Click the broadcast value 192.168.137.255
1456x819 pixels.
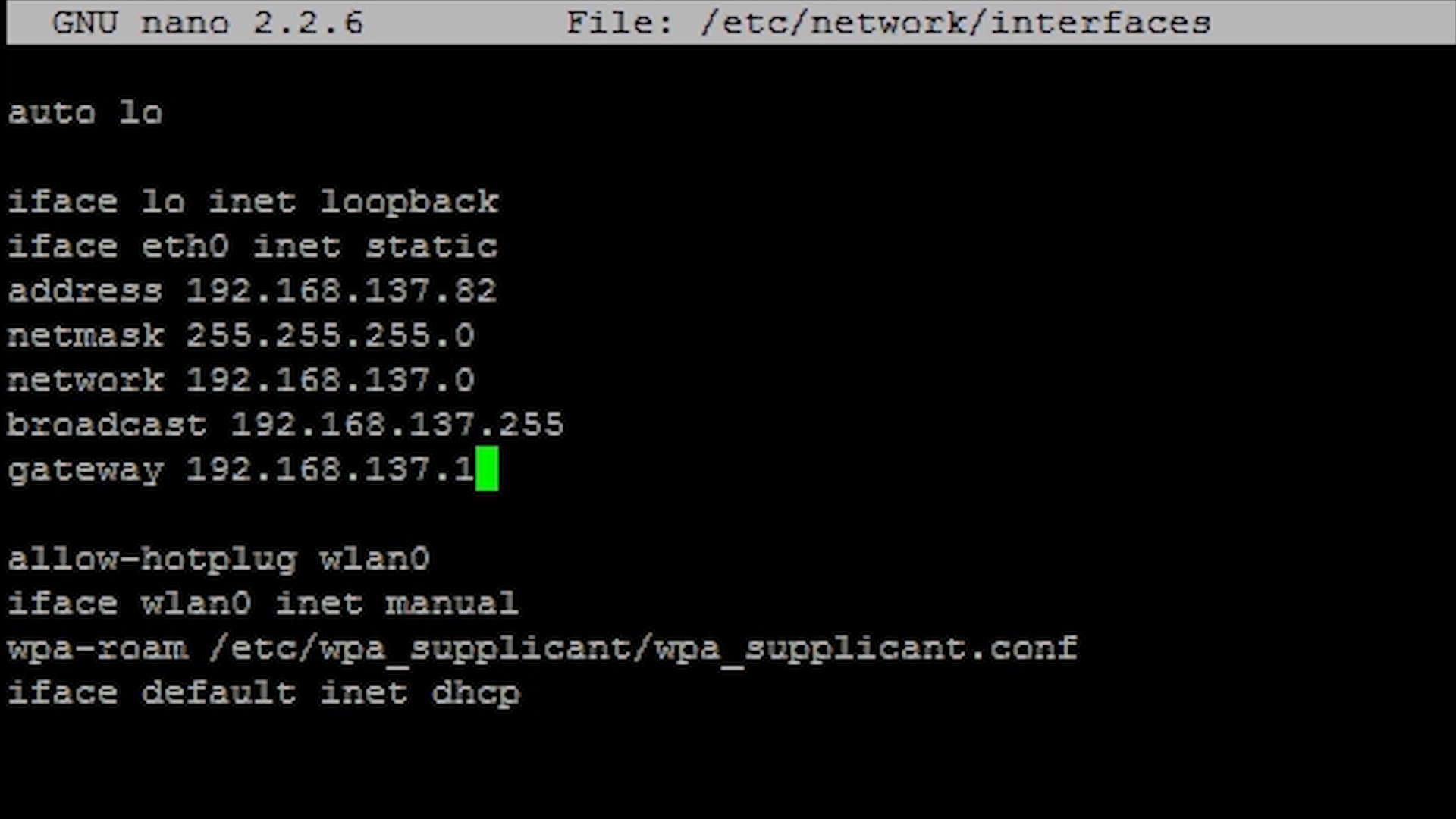pyautogui.click(x=397, y=425)
